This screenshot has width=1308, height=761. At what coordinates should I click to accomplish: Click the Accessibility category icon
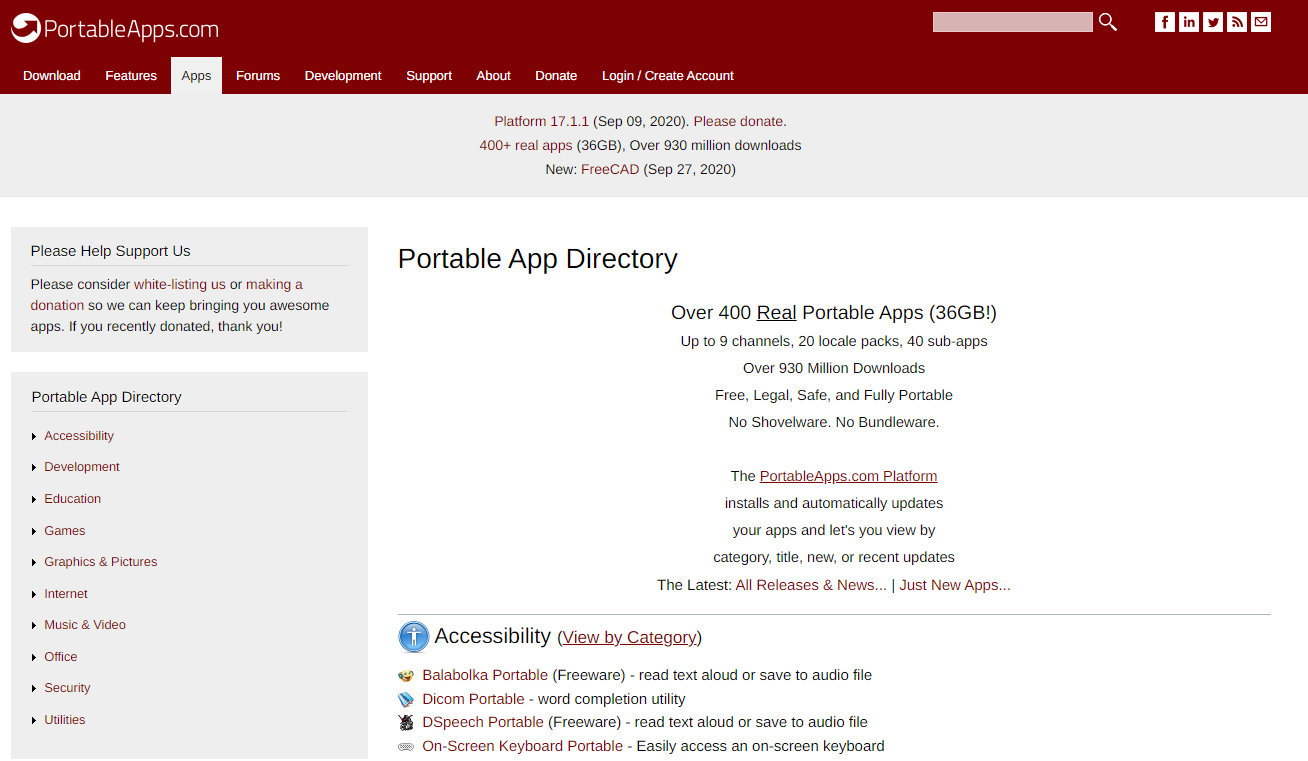point(413,637)
